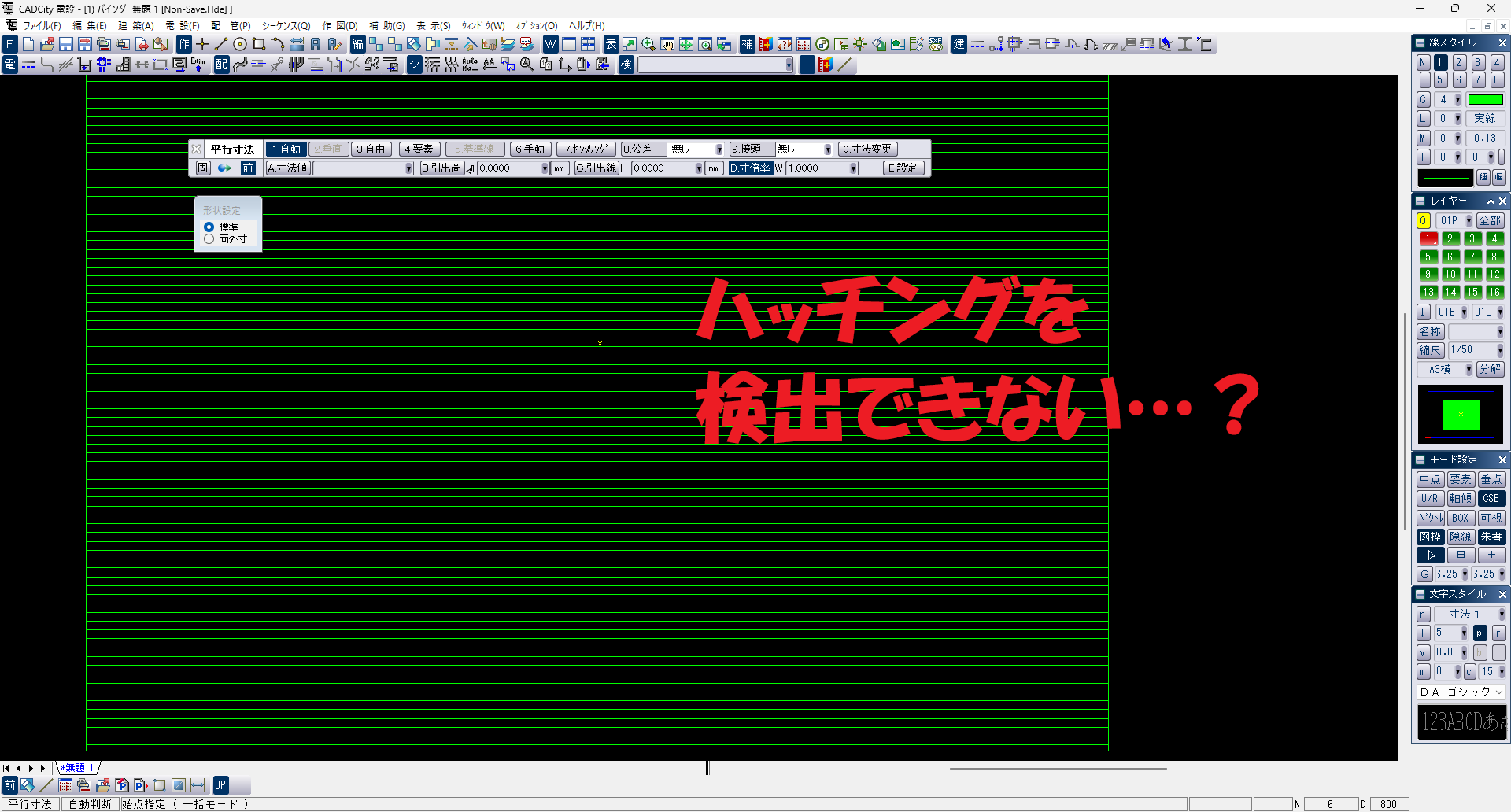Select the rectangle drawing tool
The height and width of the screenshot is (812, 1511).
259,45
